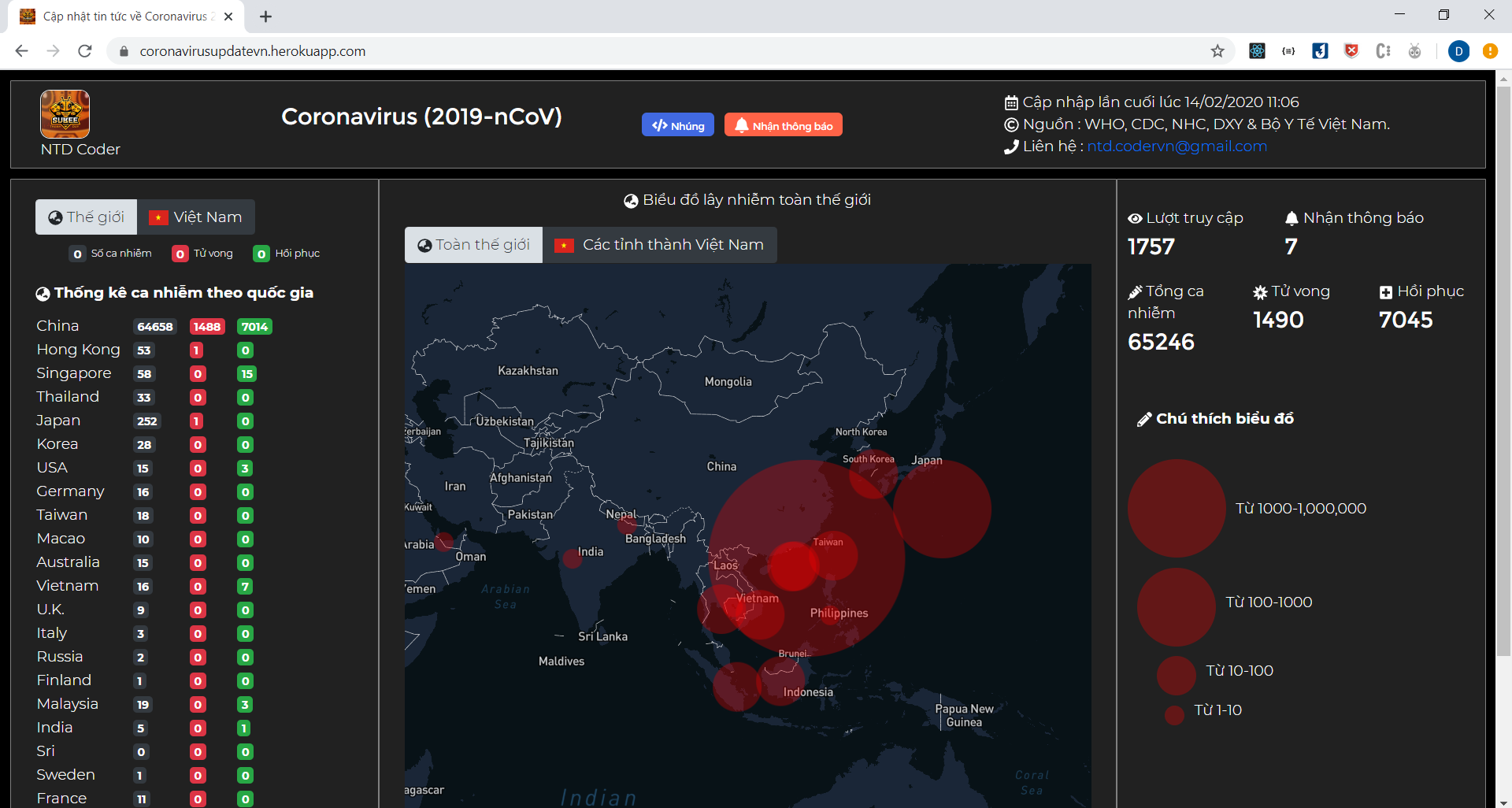Click the total deaths value 1490
Image resolution: width=1512 pixels, height=808 pixels.
click(1278, 321)
